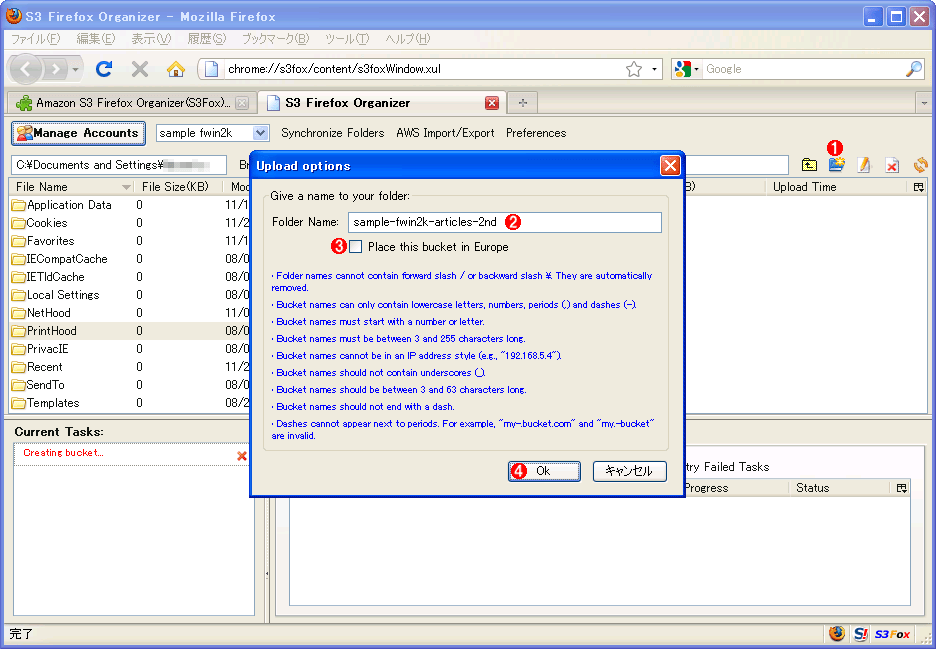Click the キャンセル button
The height and width of the screenshot is (649, 936).
point(629,471)
